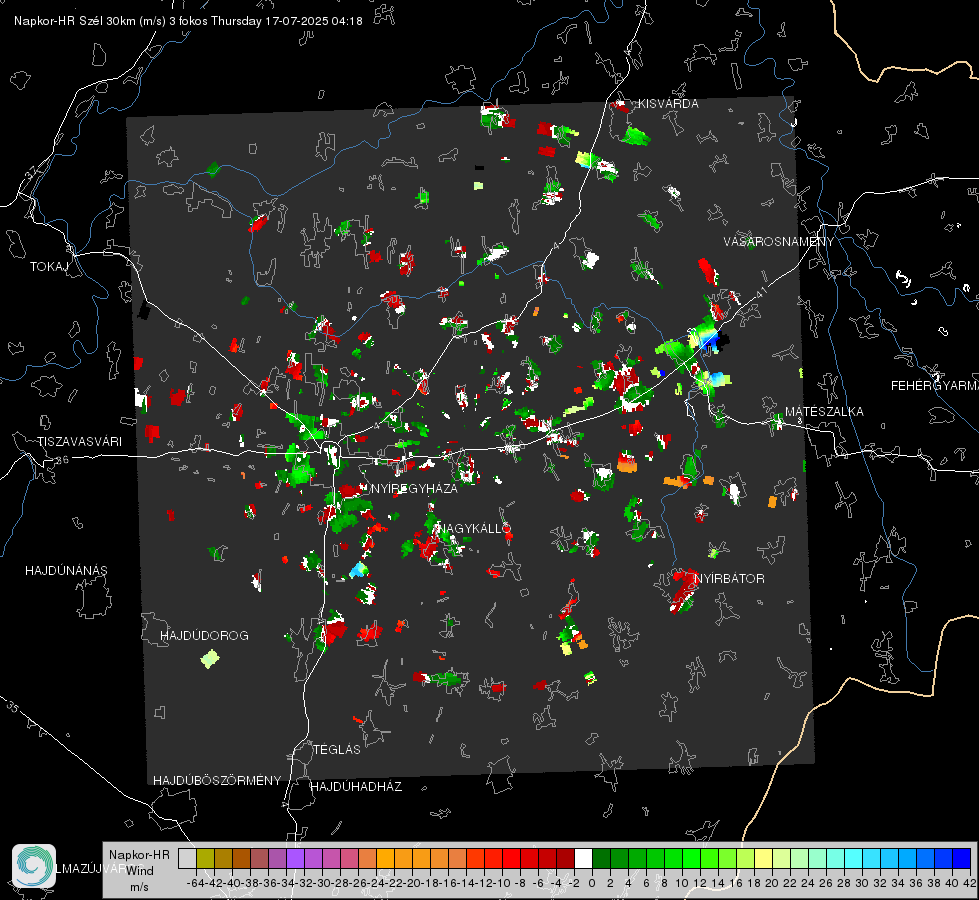Click the TISZAVASVÁRI town label
Viewport: 979px width, 900px height.
(x=79, y=442)
